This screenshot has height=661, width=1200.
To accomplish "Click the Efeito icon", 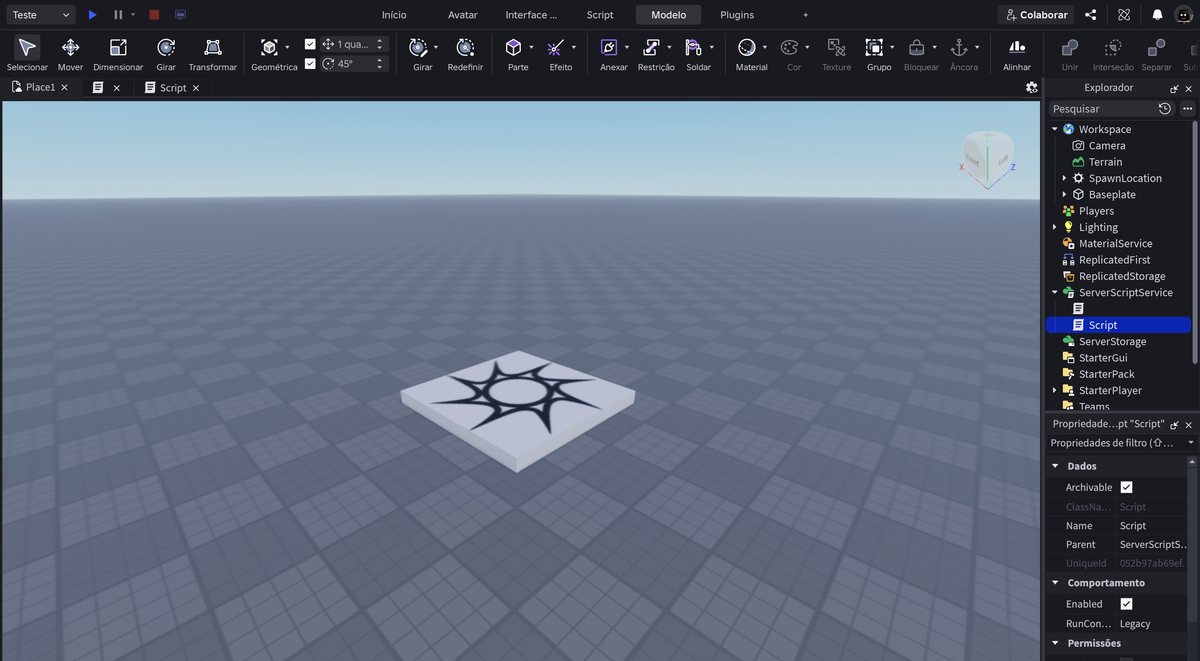I will (556, 47).
